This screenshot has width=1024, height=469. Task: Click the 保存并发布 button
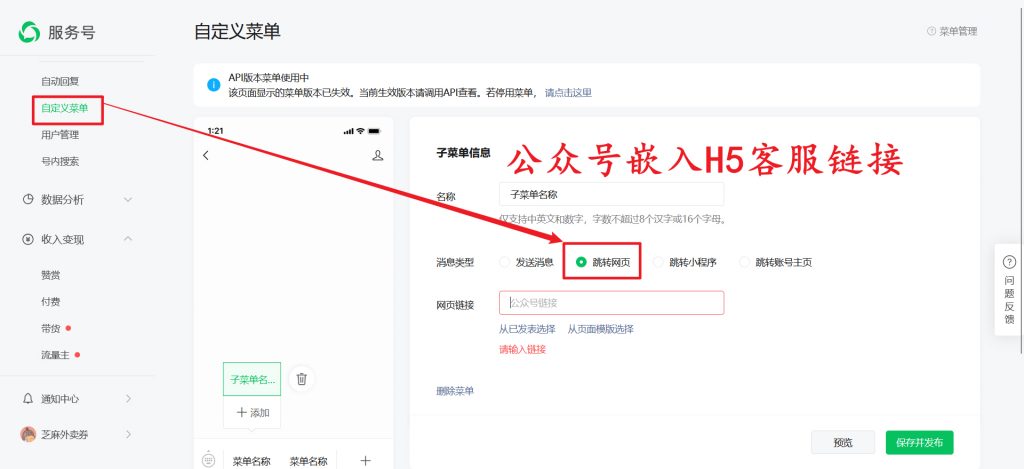point(920,442)
